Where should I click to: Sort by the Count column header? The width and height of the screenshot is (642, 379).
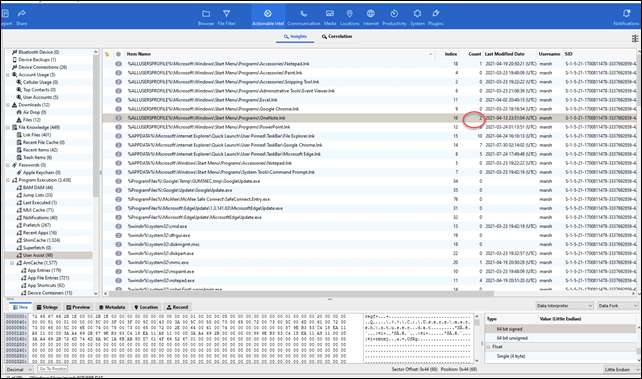(x=472, y=54)
